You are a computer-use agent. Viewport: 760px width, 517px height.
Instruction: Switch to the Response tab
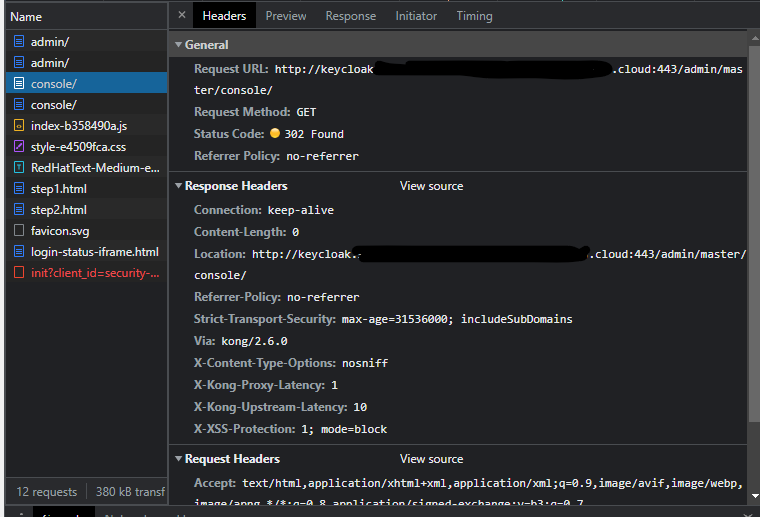click(x=350, y=16)
